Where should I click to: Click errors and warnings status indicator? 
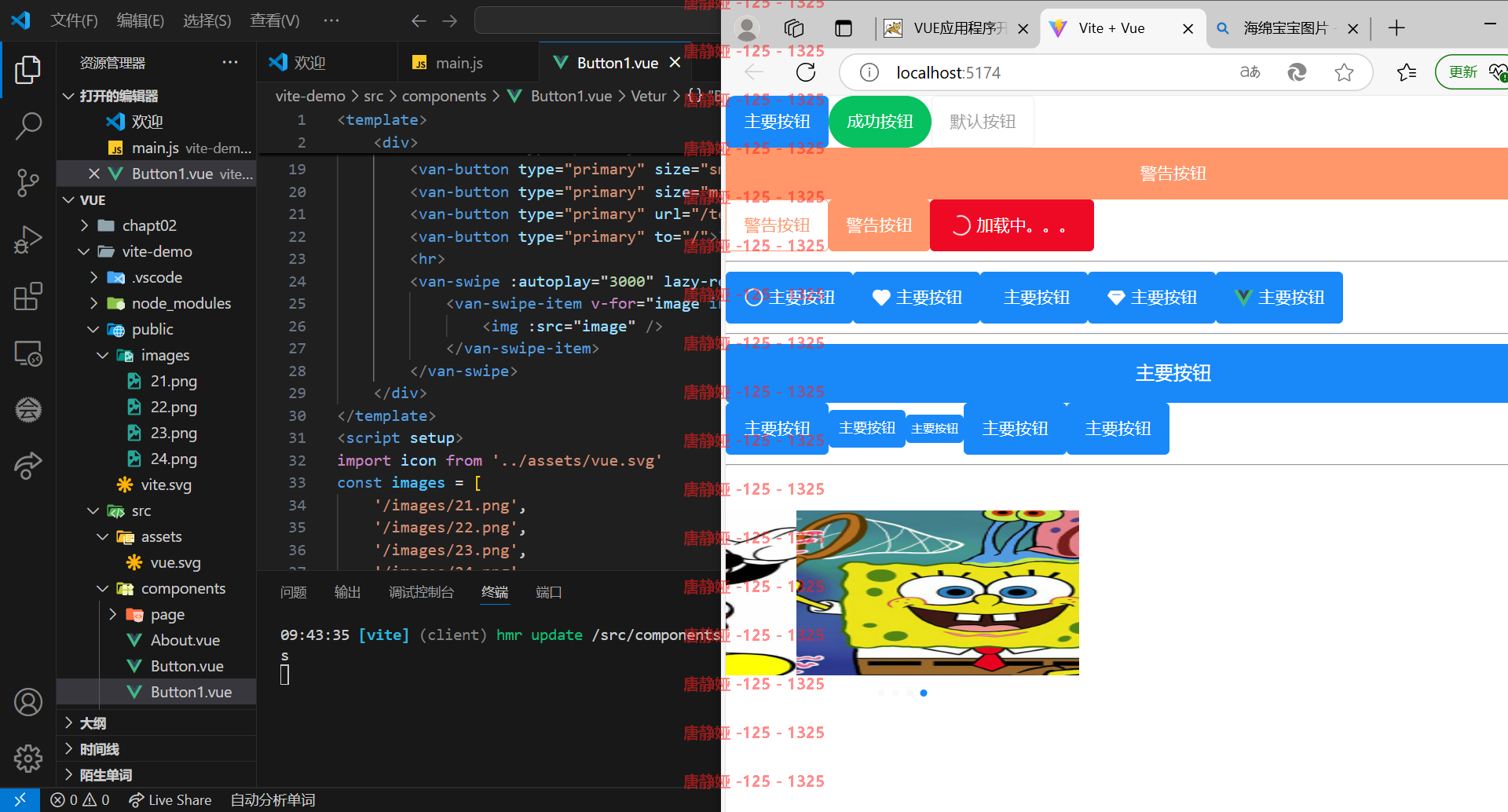pos(80,799)
